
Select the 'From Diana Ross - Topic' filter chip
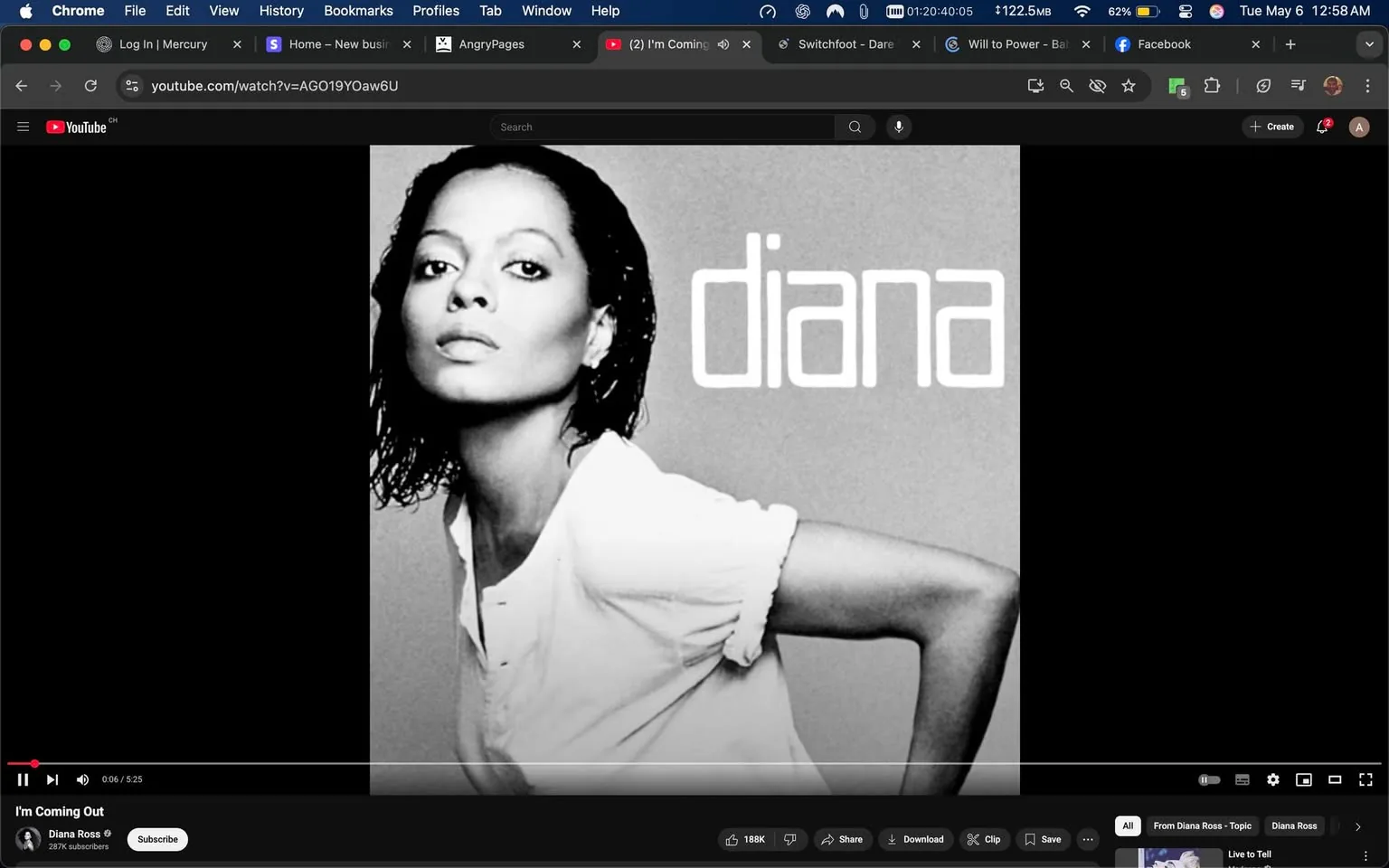click(x=1203, y=826)
